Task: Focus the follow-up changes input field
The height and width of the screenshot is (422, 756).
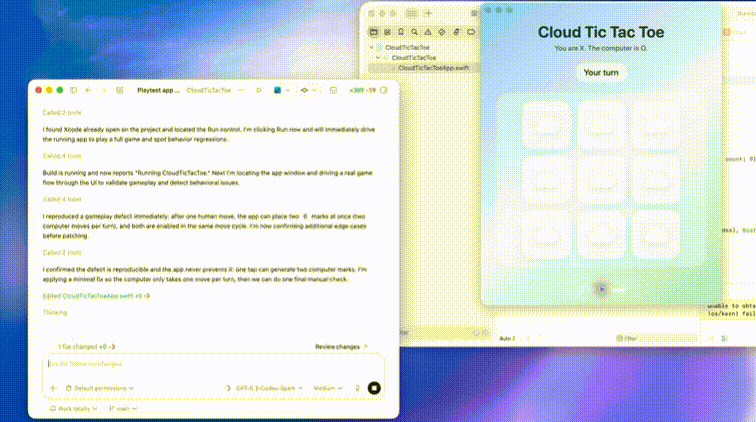Action: 214,364
